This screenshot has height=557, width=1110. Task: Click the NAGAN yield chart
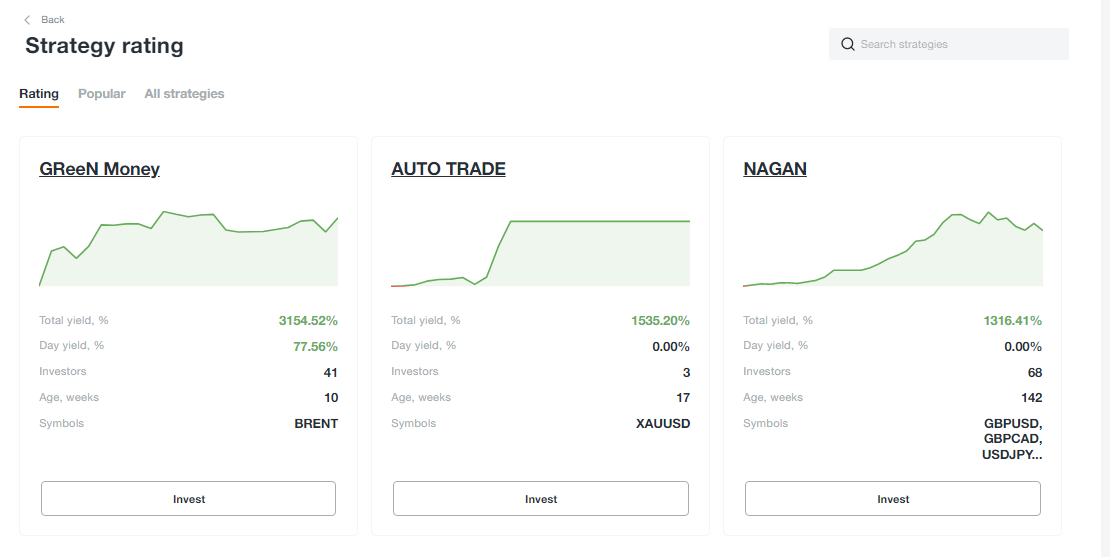pos(893,248)
